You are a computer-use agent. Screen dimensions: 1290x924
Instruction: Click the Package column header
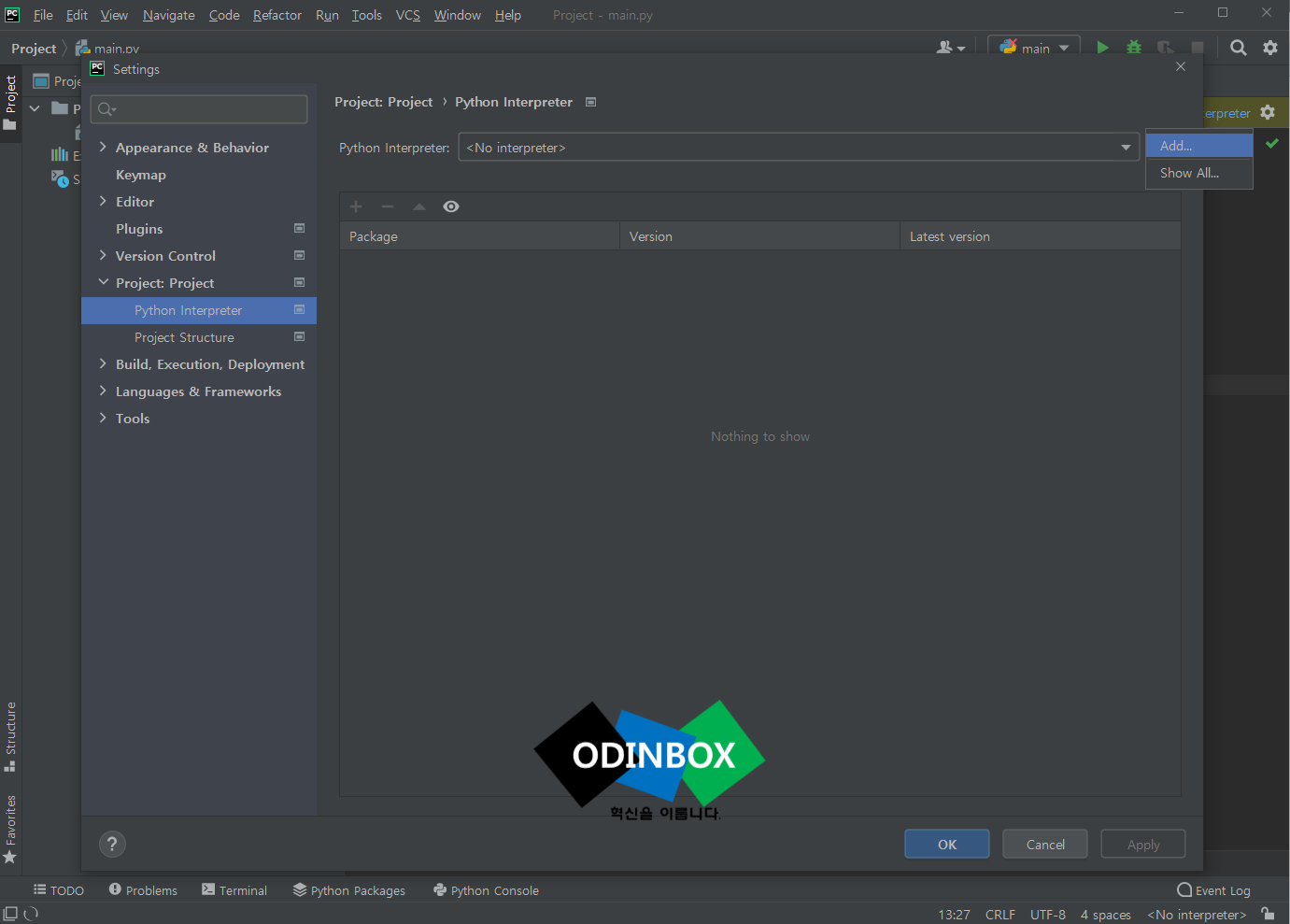479,236
